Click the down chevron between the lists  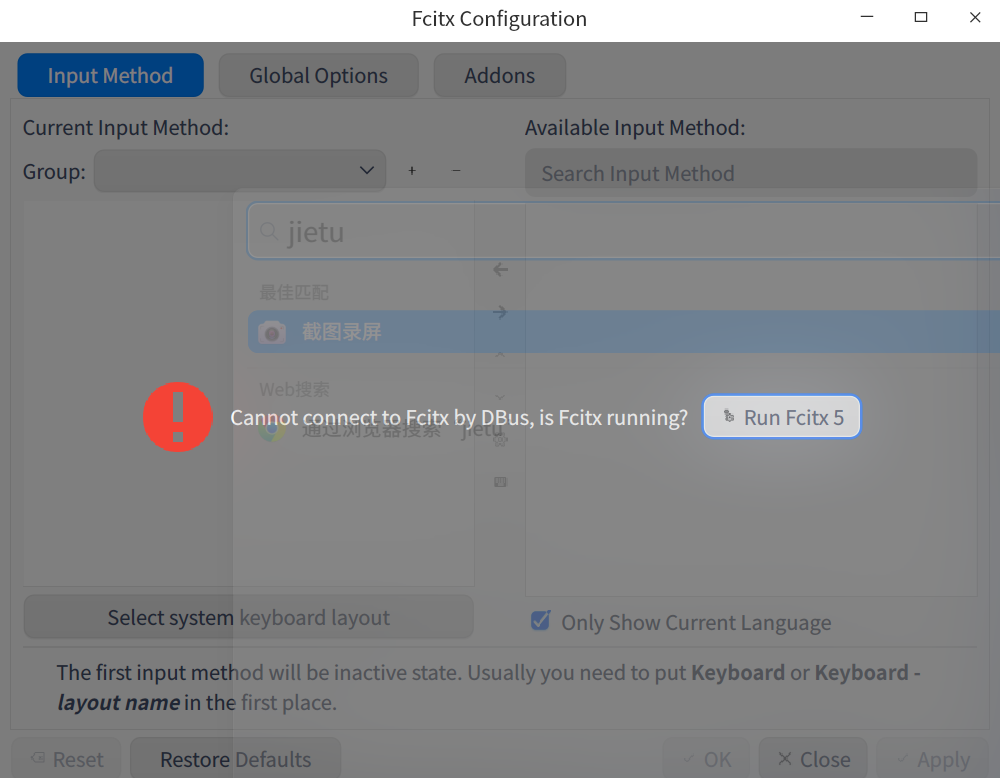[501, 397]
